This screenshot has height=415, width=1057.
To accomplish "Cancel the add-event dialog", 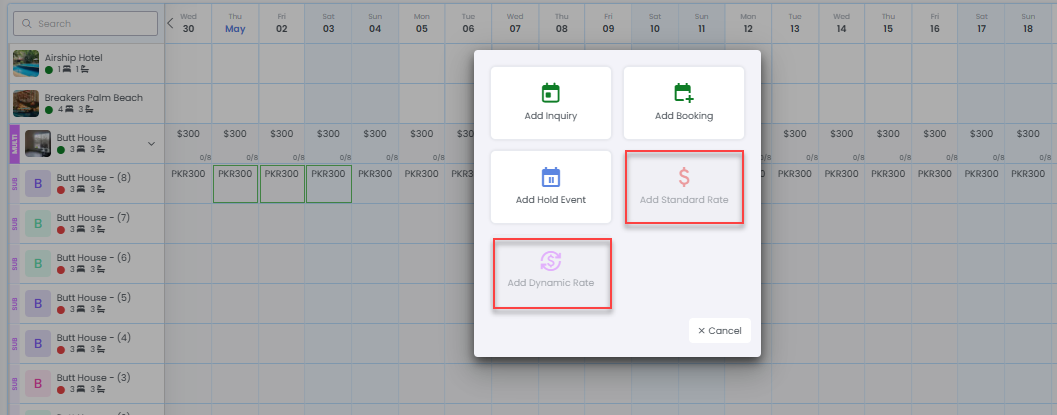I will (719, 331).
